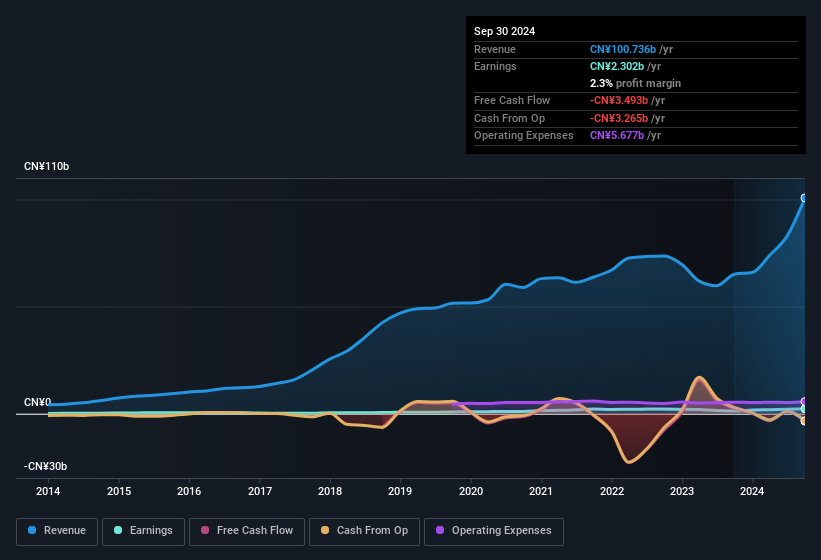
Task: Click the blue dot beside Revenue legend
Action: pos(33,531)
